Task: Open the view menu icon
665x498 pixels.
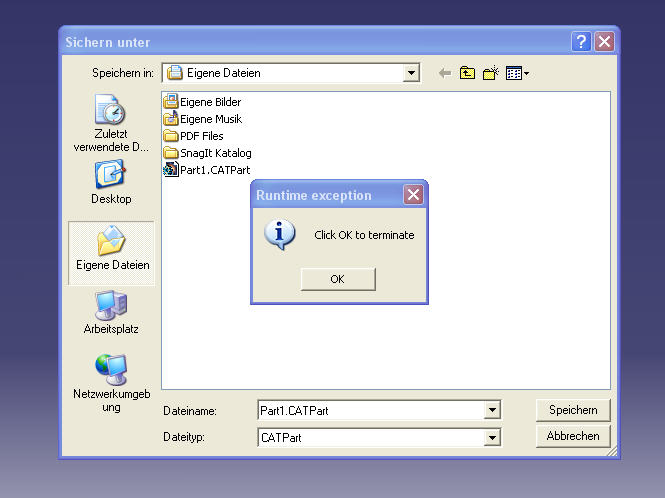Action: click(517, 73)
